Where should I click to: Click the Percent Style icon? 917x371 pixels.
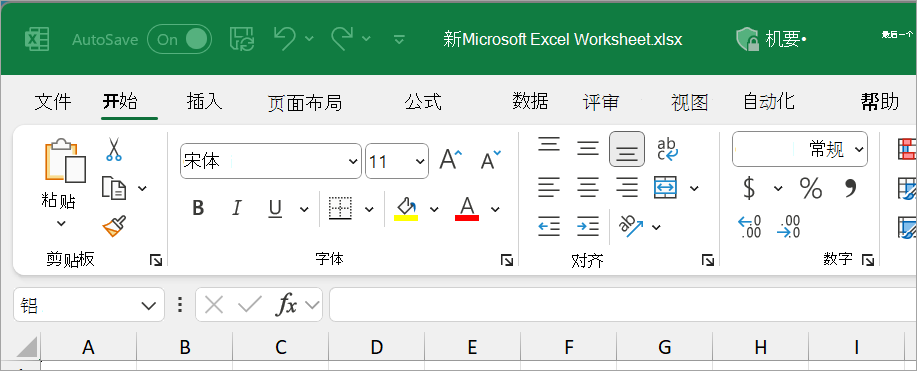(811, 188)
